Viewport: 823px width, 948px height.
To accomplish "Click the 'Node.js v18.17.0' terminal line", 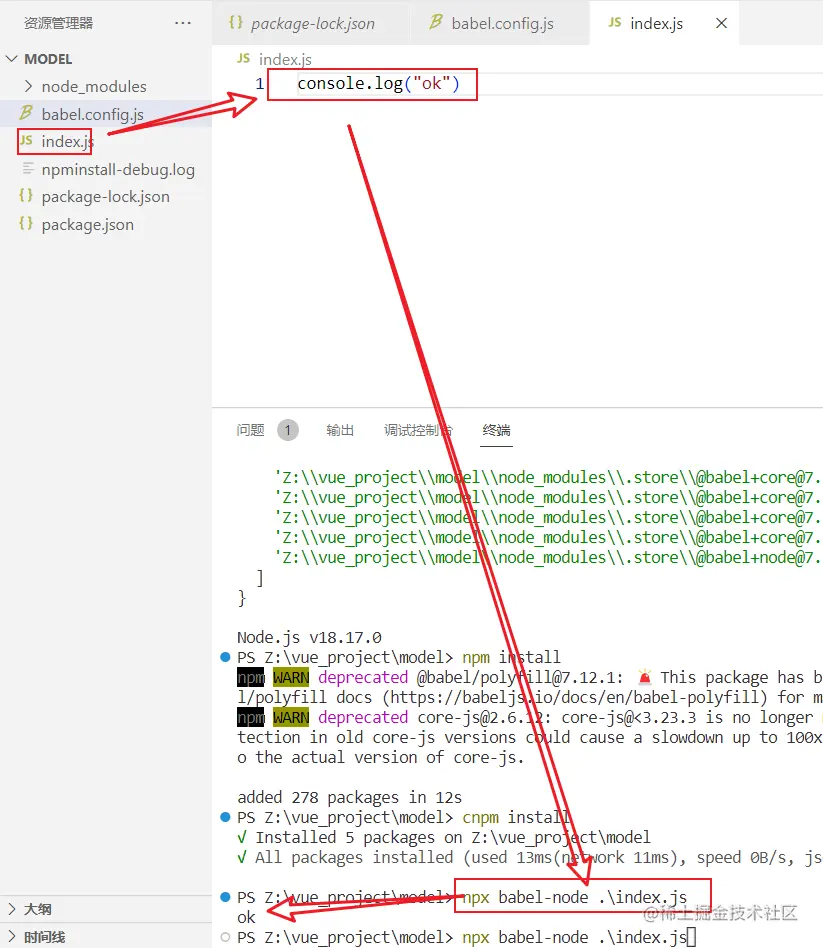I will pyautogui.click(x=309, y=637).
